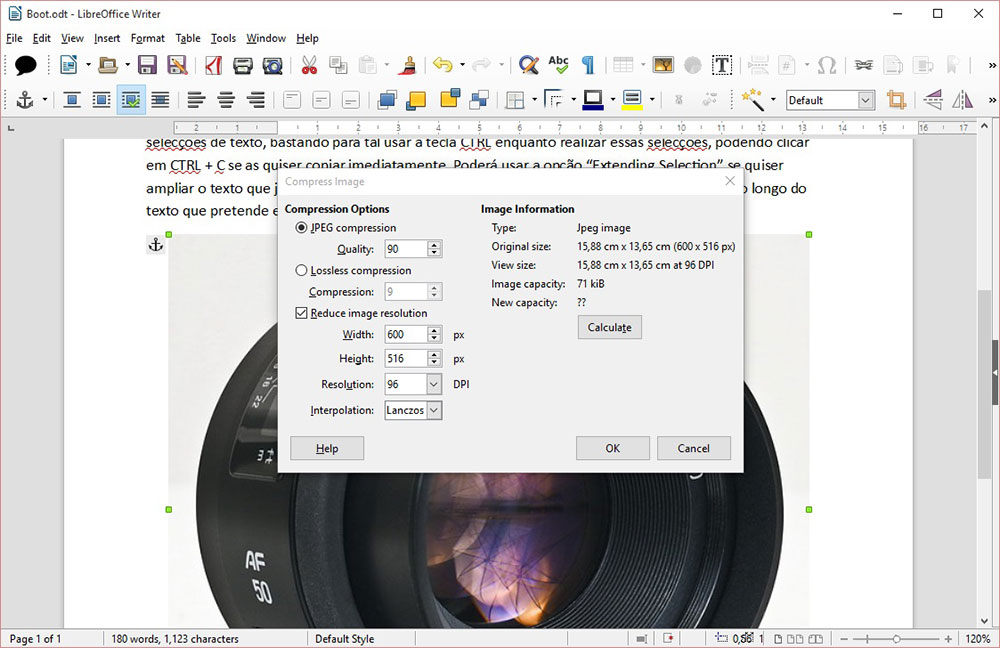
Task: Select the highlighted Optimal Page Wrap icon
Action: pyautogui.click(x=131, y=100)
